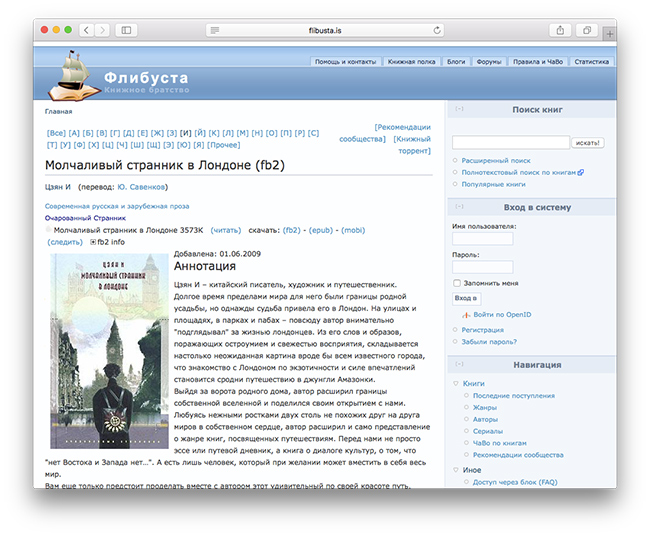Toggle the Запомнить меня checkbox

(457, 283)
